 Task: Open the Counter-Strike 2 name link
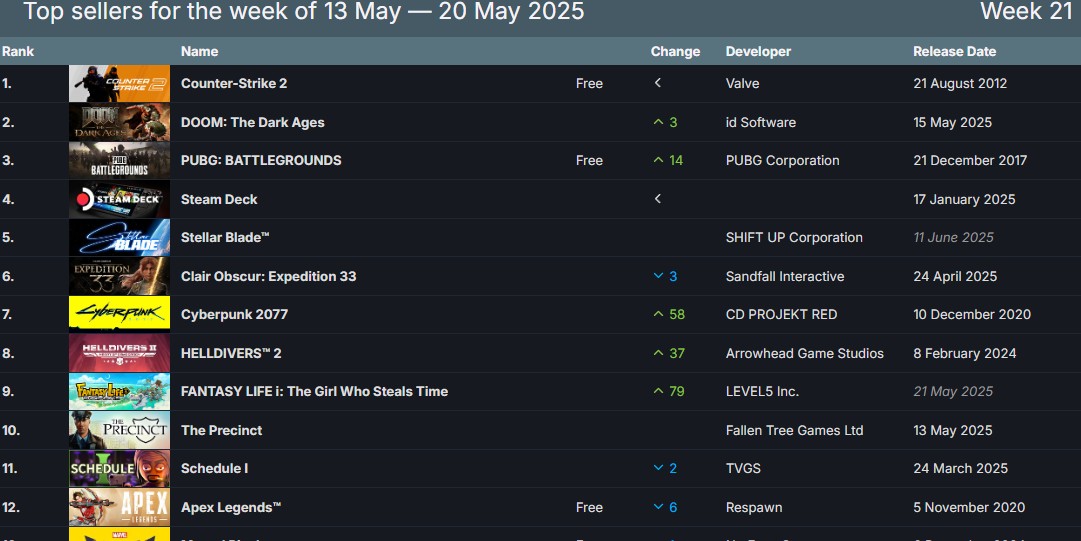(234, 83)
